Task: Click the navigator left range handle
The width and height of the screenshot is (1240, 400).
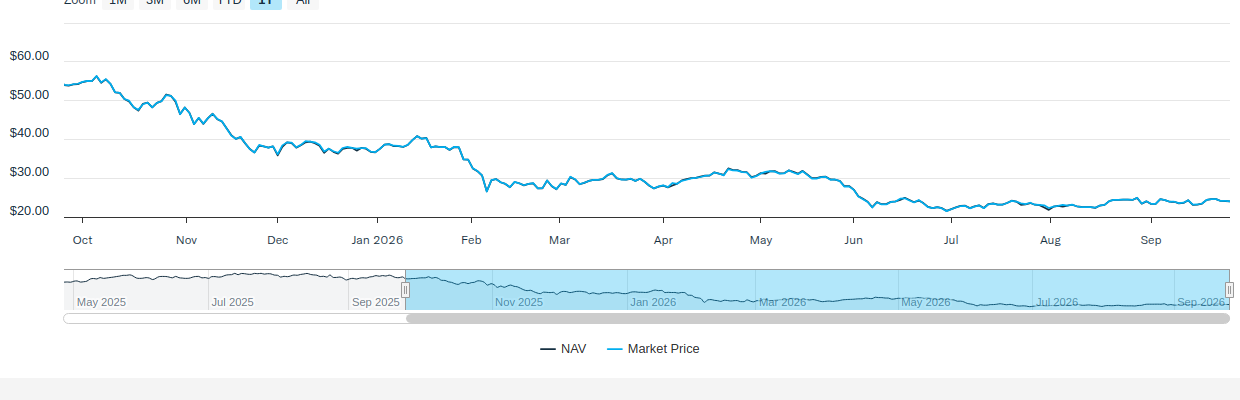Action: pyautogui.click(x=405, y=290)
